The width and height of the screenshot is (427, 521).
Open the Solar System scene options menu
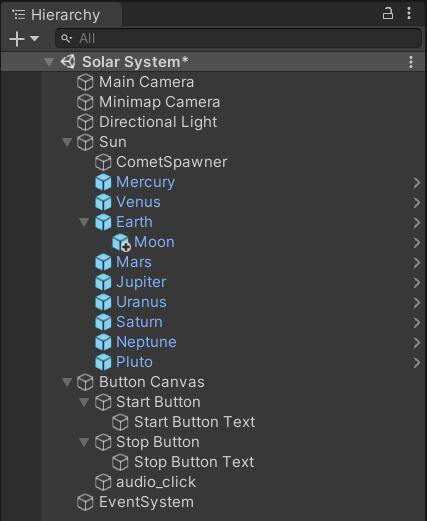click(x=411, y=62)
